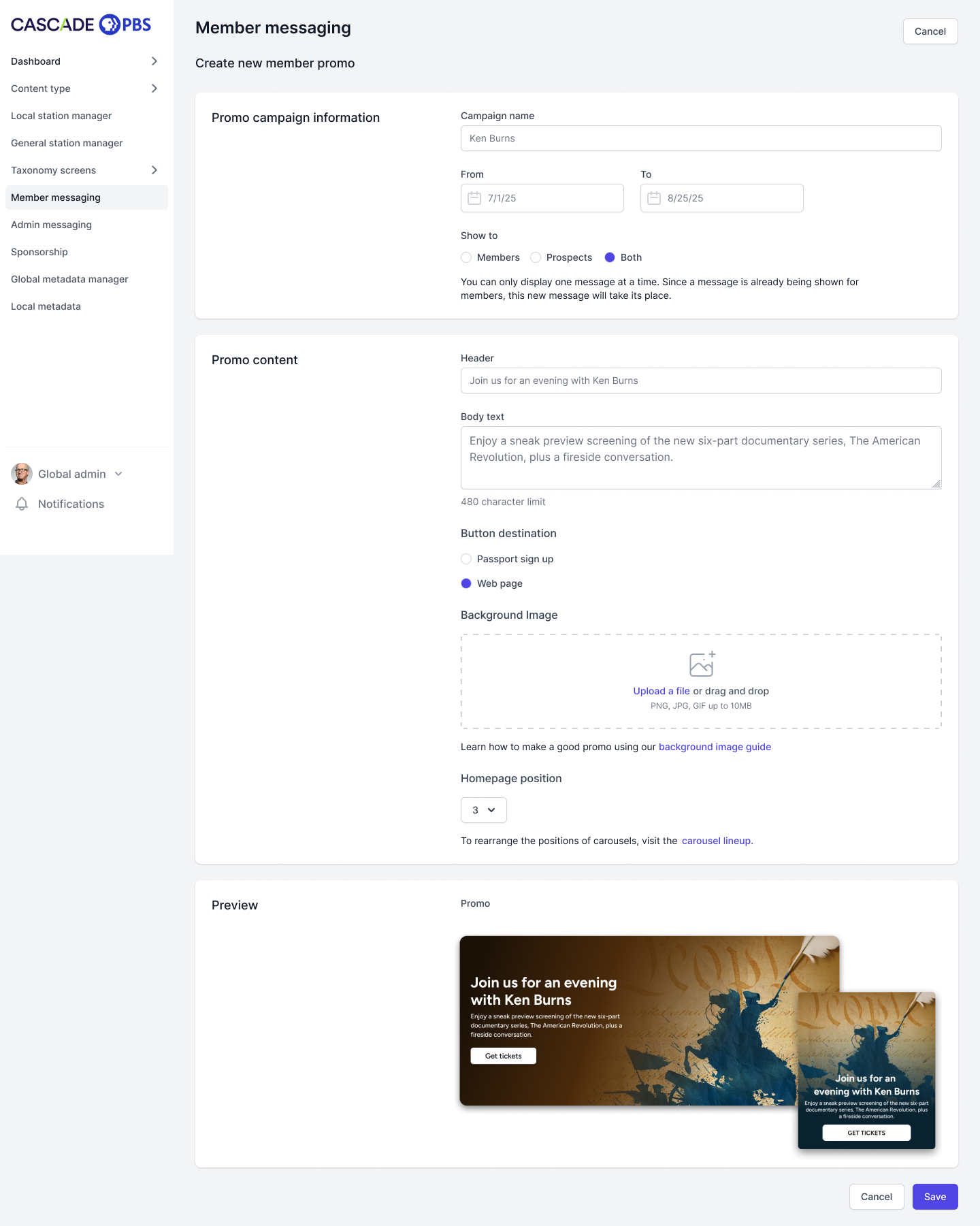Open Local metadata page
This screenshot has height=1226, width=980.
pyautogui.click(x=46, y=306)
